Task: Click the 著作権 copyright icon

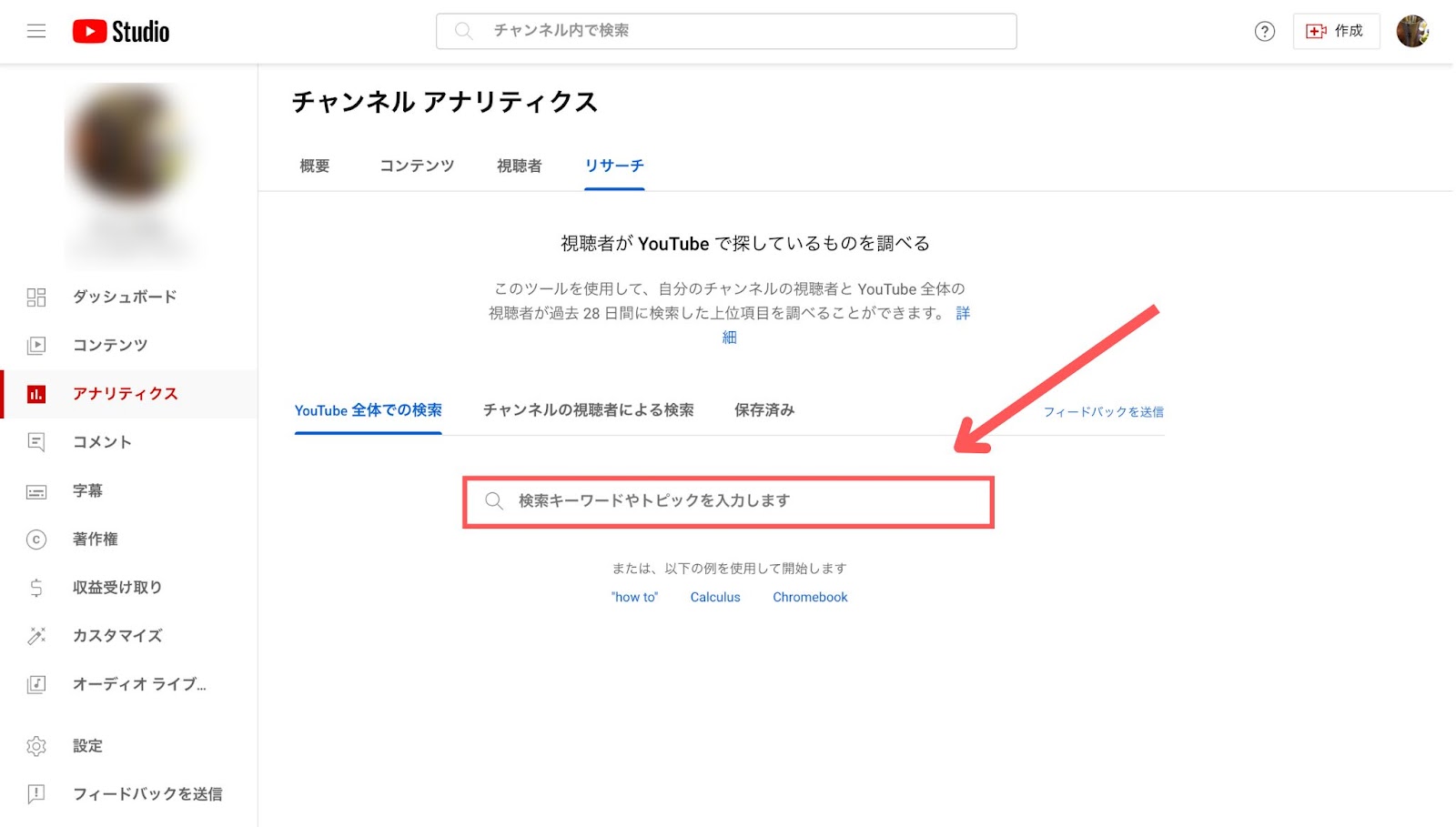Action: pos(36,540)
